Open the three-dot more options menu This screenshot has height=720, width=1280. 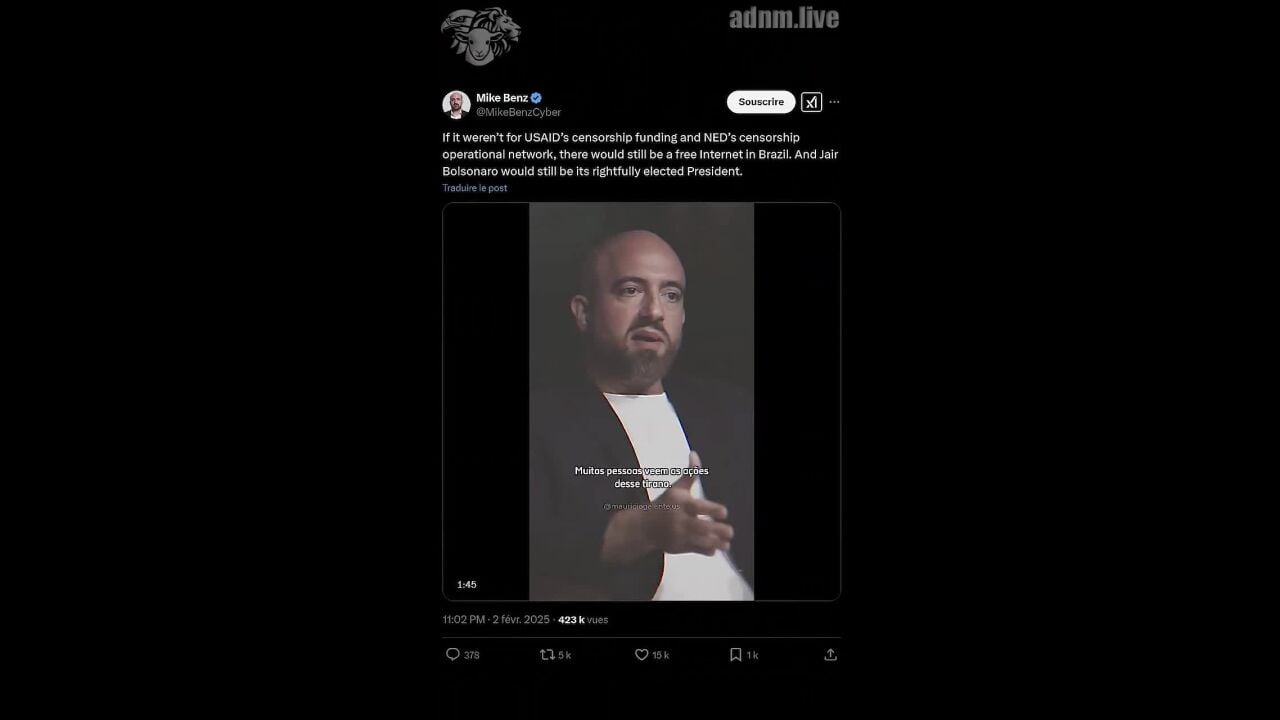(x=834, y=102)
